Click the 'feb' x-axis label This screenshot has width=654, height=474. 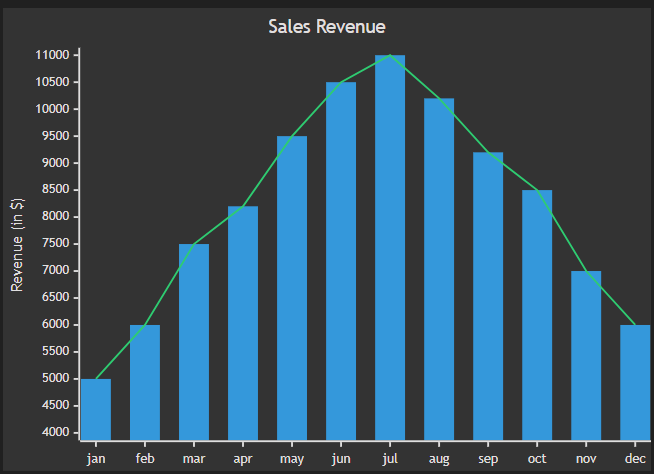pyautogui.click(x=145, y=459)
